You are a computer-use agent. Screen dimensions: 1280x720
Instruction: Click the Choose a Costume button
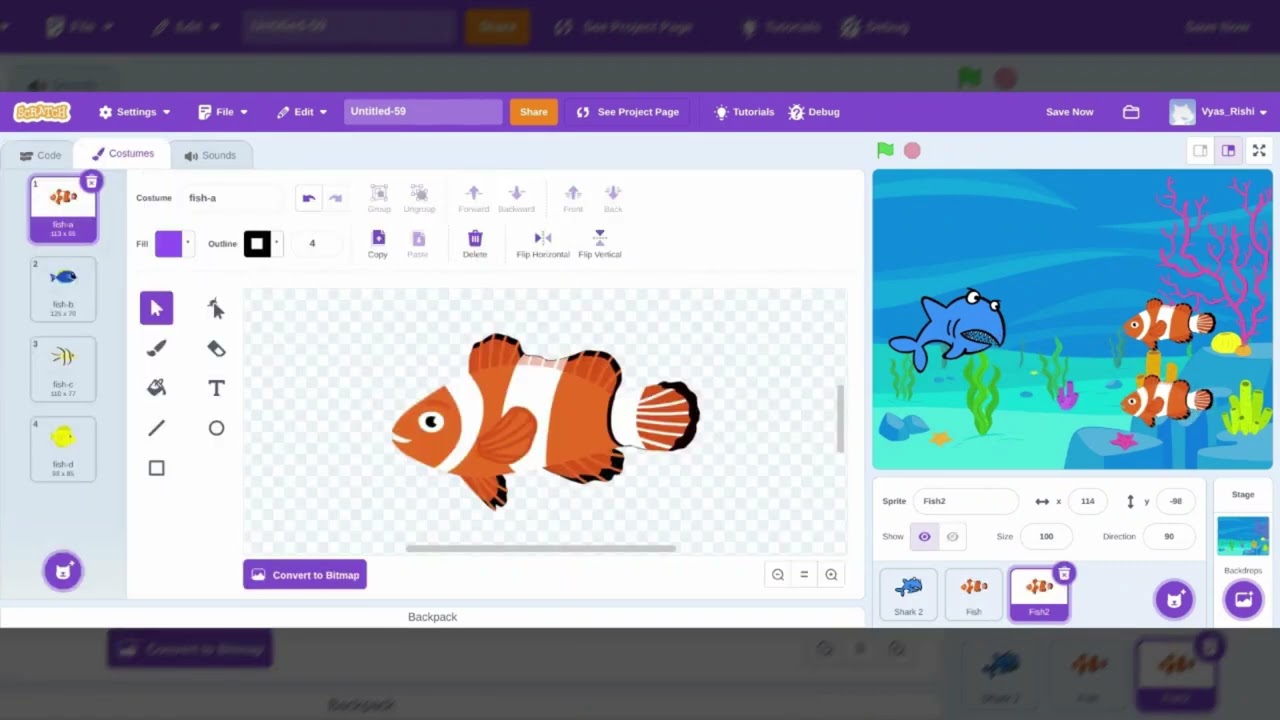(x=63, y=571)
